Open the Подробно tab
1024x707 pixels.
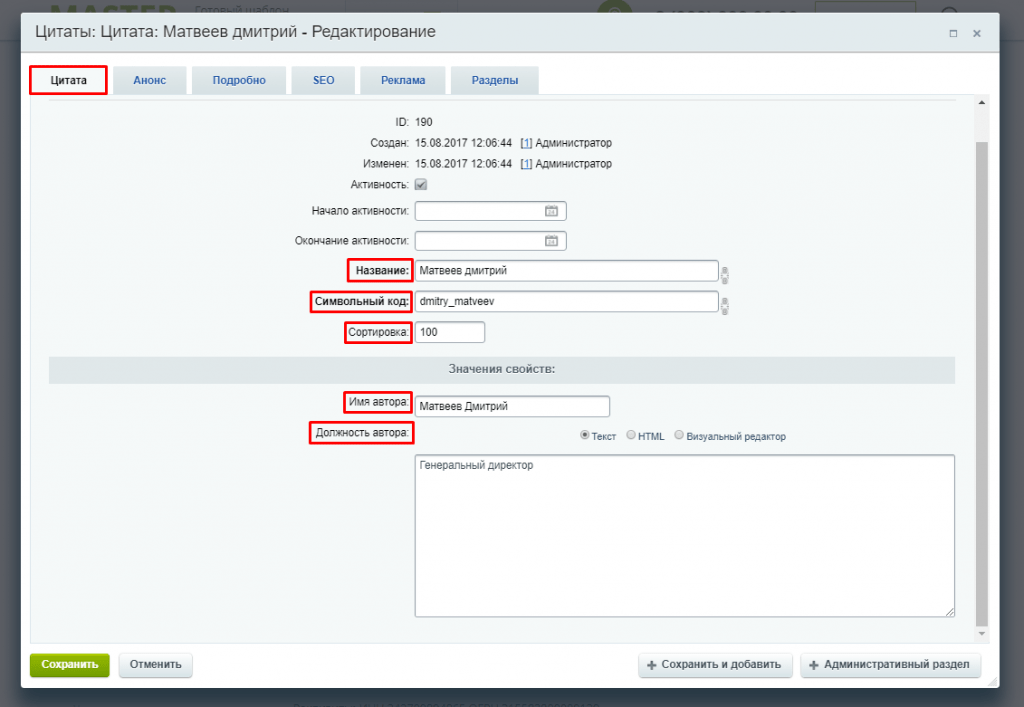(239, 81)
